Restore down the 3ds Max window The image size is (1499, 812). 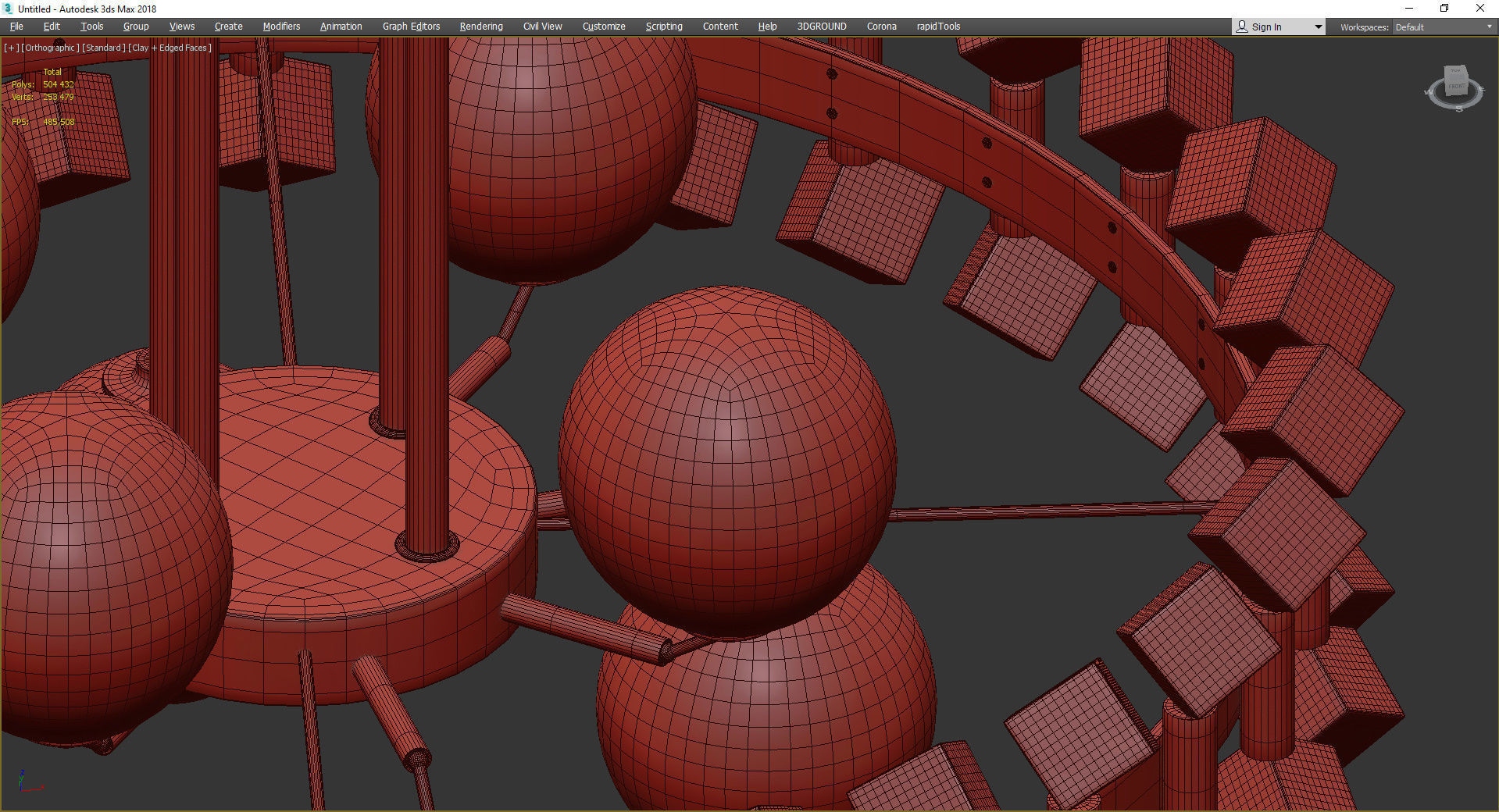coord(1444,9)
